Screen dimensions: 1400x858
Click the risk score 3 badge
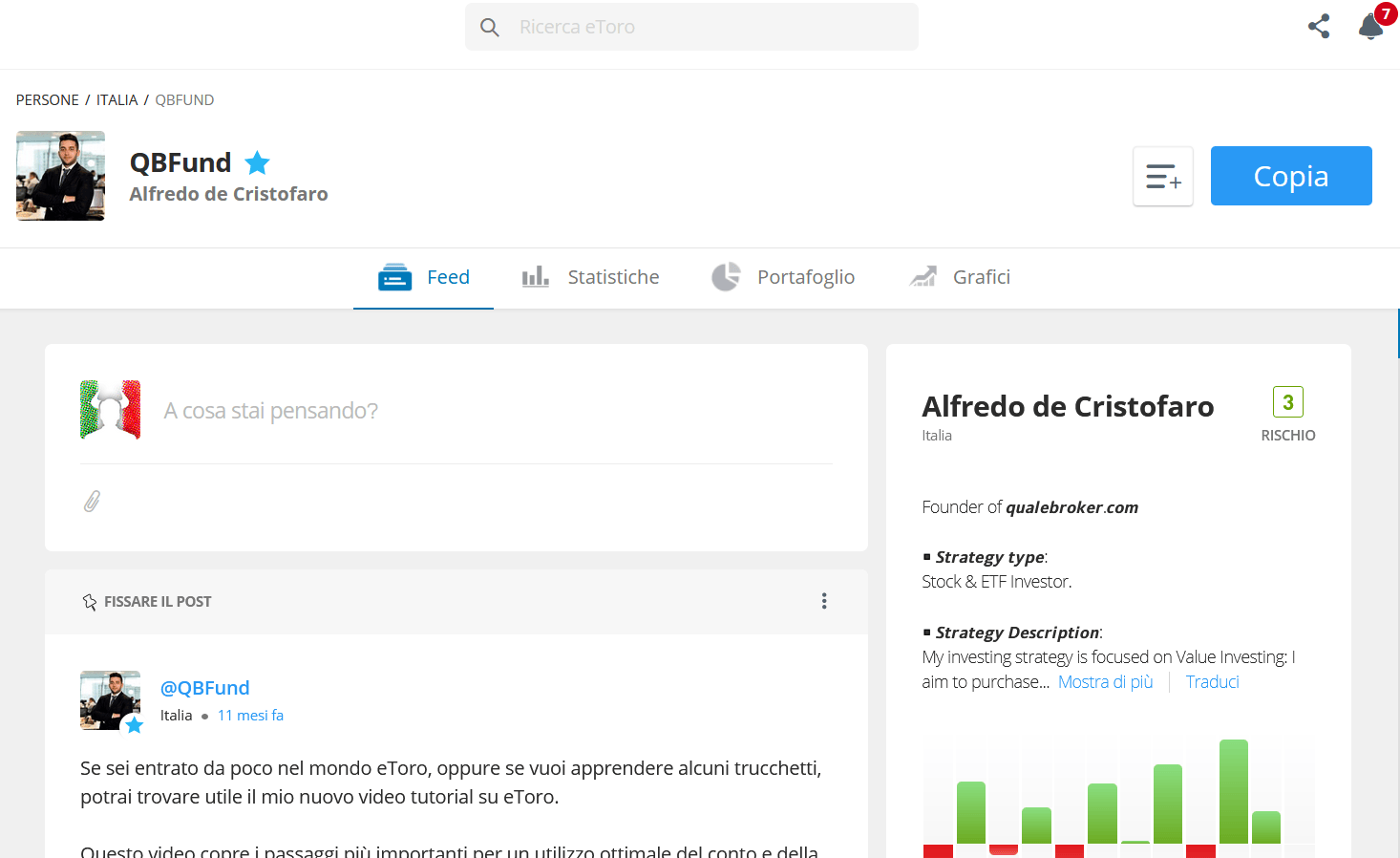click(x=1288, y=401)
